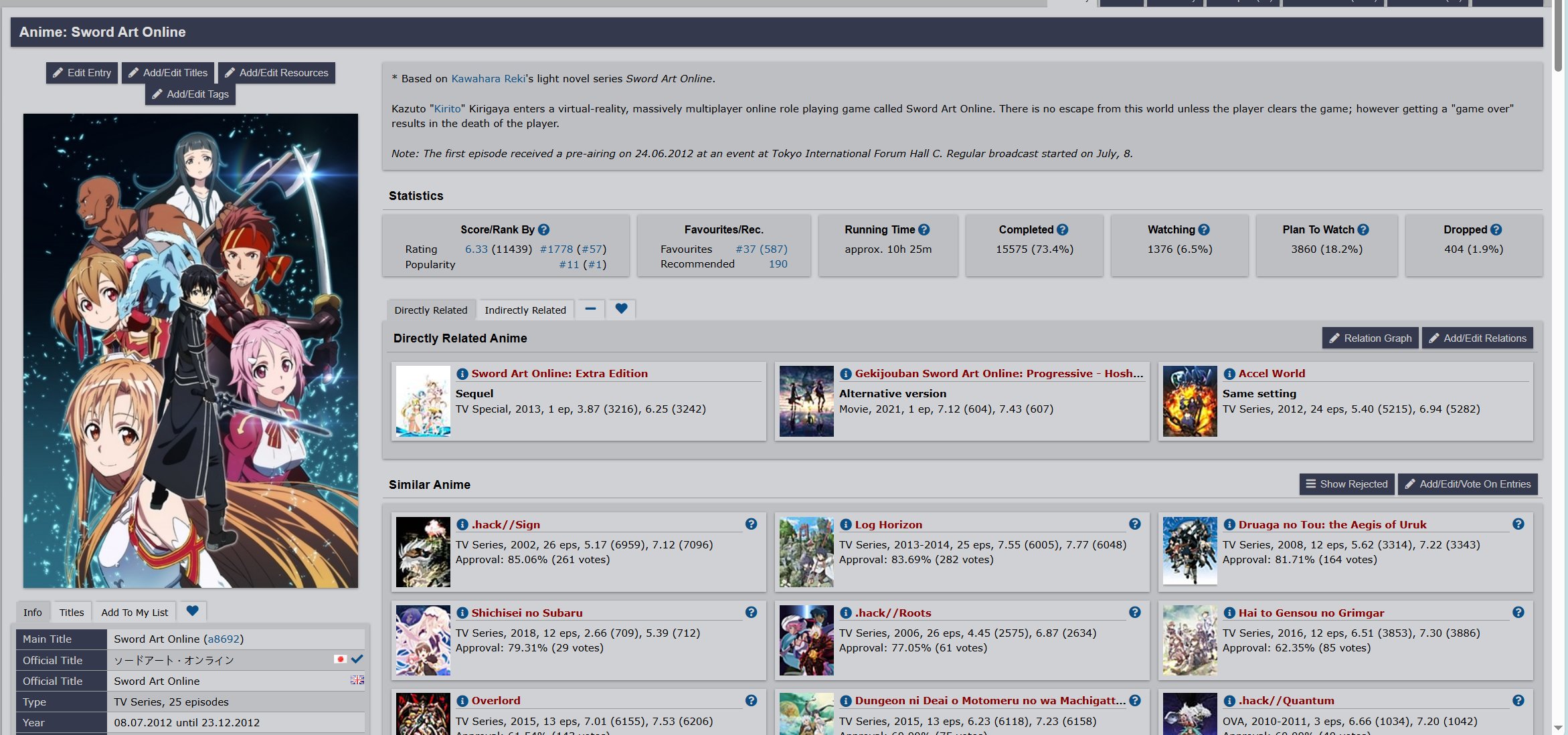
Task: Open Log Horizon title link
Action: coord(888,525)
